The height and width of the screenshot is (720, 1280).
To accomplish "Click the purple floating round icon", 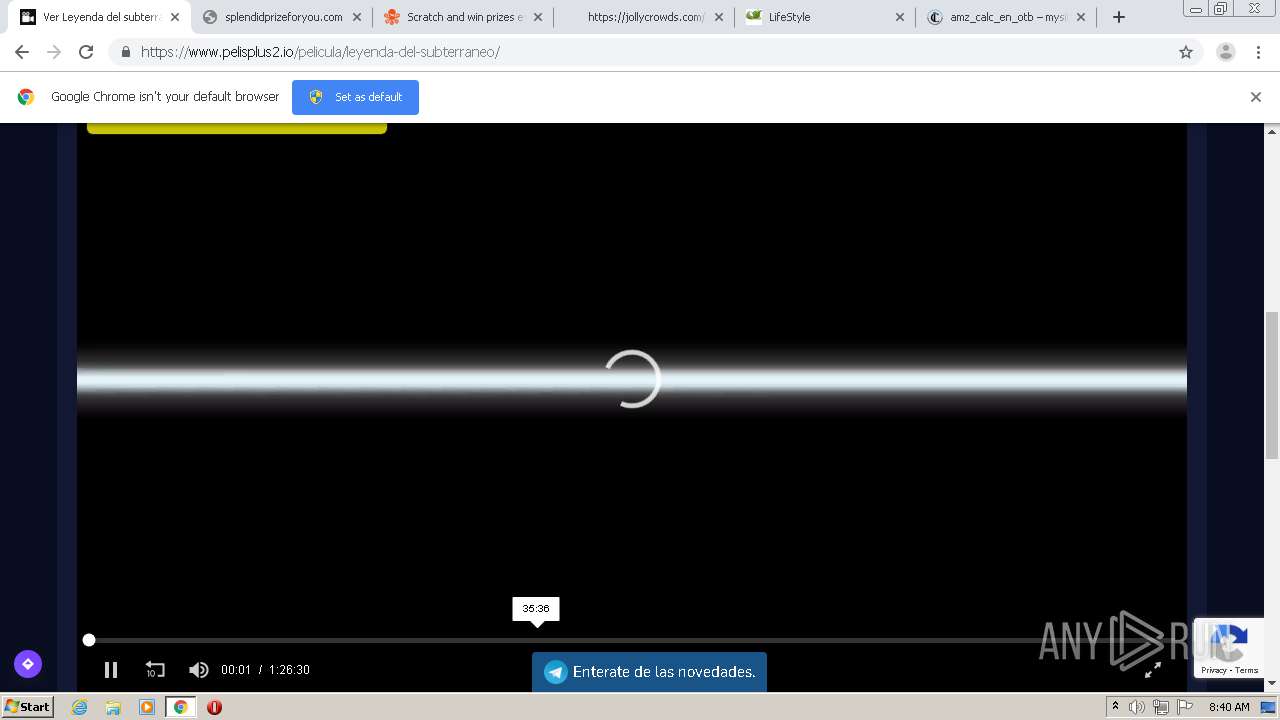I will click(x=28, y=663).
